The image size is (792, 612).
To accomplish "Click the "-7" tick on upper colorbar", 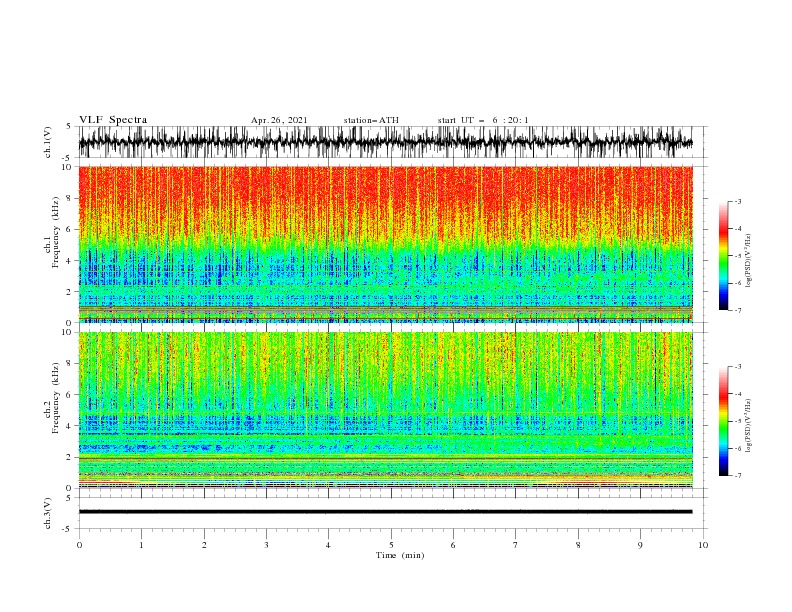I will 738,311.
